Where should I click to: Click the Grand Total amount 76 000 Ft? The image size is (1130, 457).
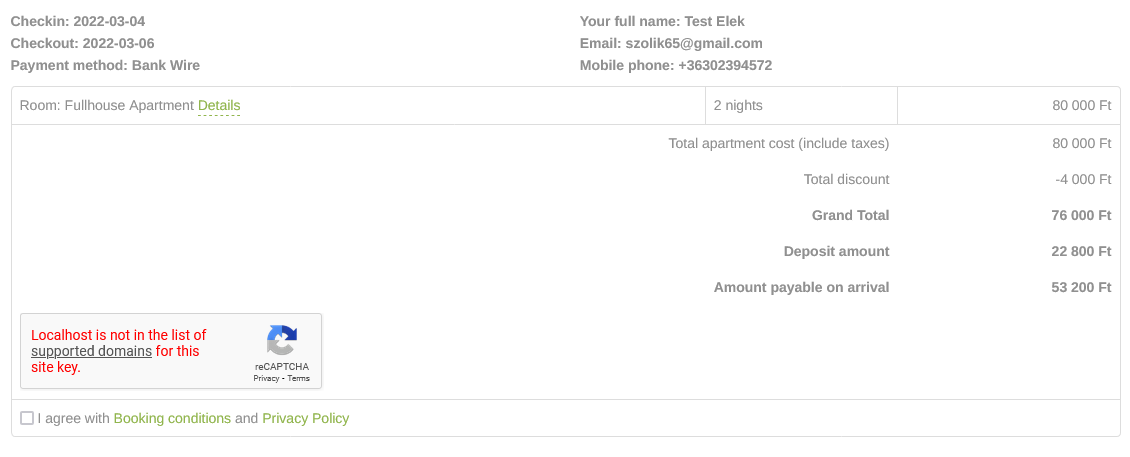click(x=1081, y=215)
